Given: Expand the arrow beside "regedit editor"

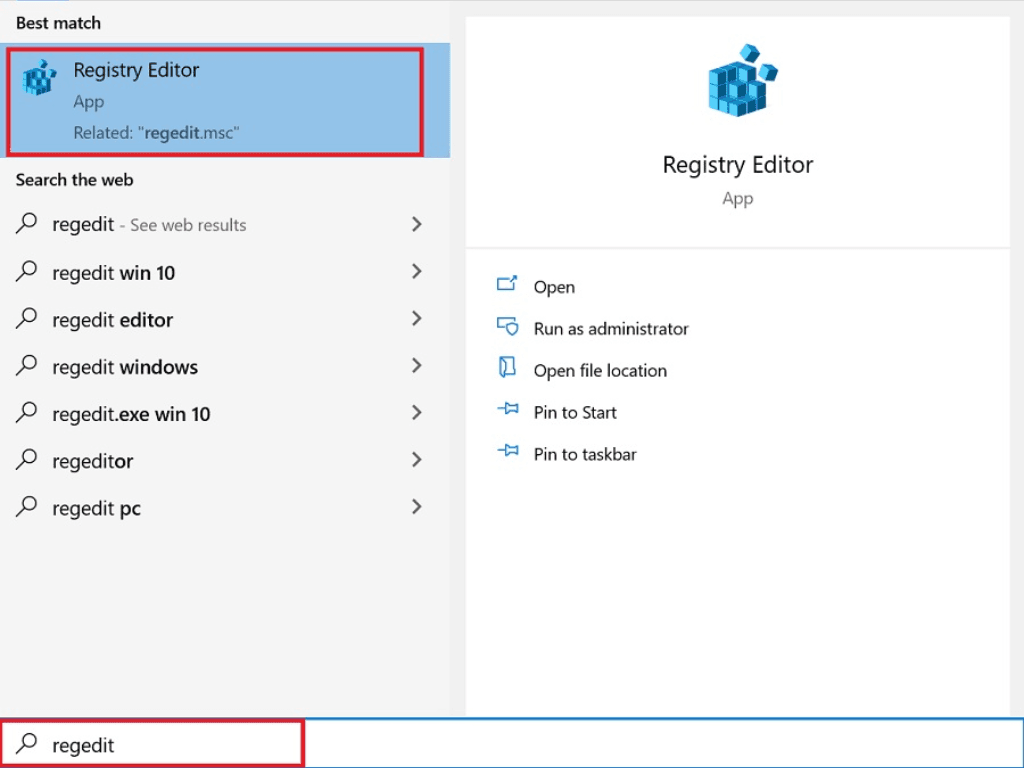Looking at the screenshot, I should [417, 319].
